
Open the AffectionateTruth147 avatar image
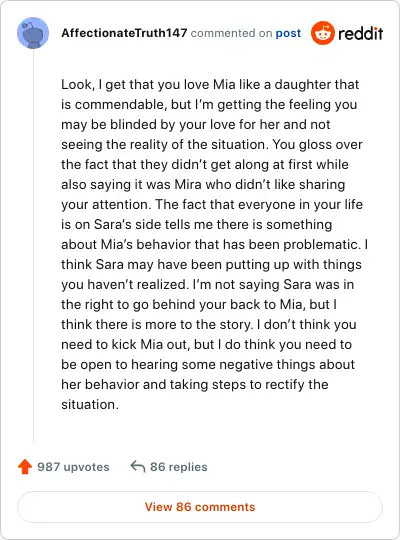(33, 33)
